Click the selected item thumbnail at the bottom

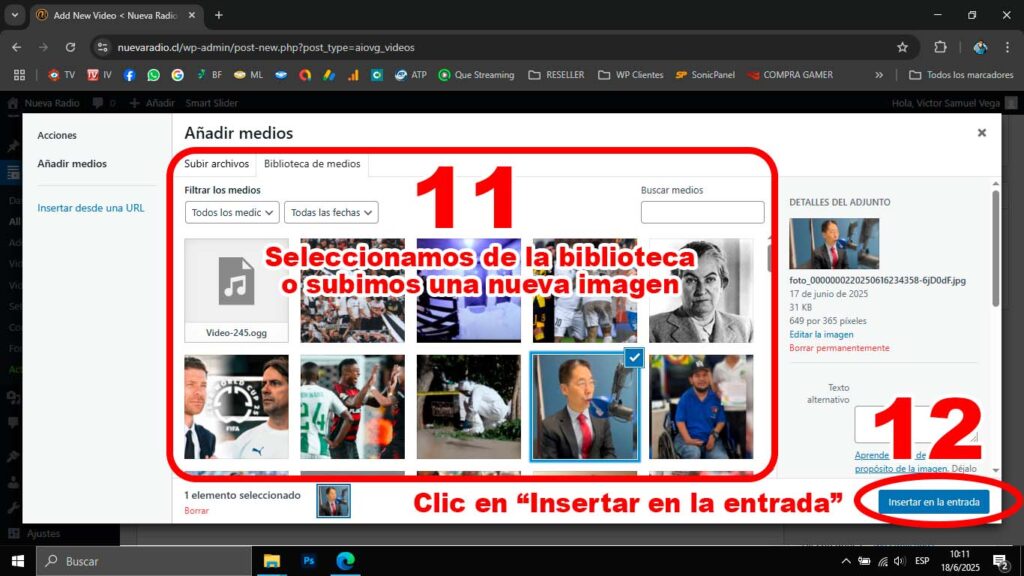tap(334, 501)
